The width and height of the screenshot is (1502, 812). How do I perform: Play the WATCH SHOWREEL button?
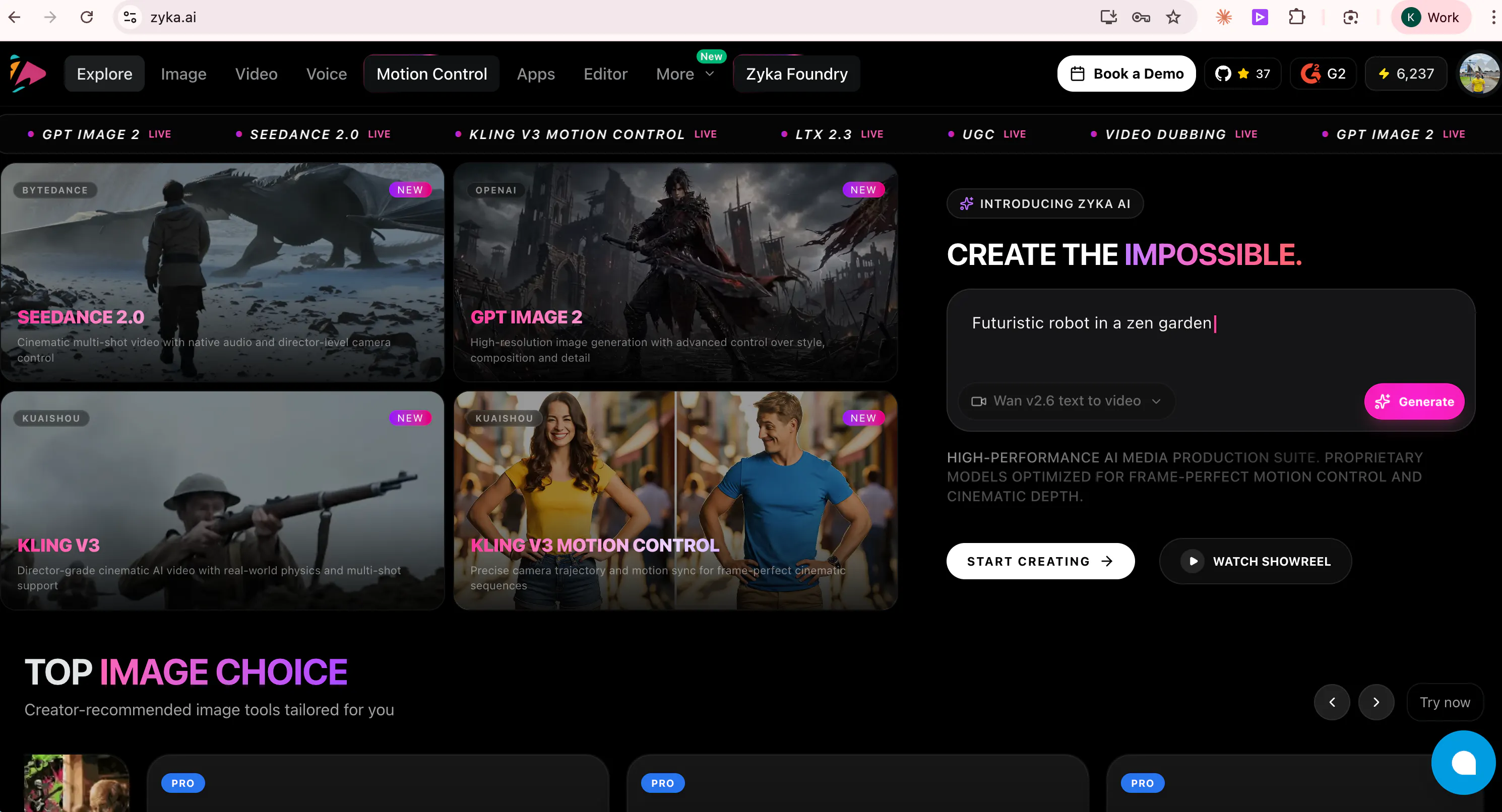click(x=1256, y=561)
